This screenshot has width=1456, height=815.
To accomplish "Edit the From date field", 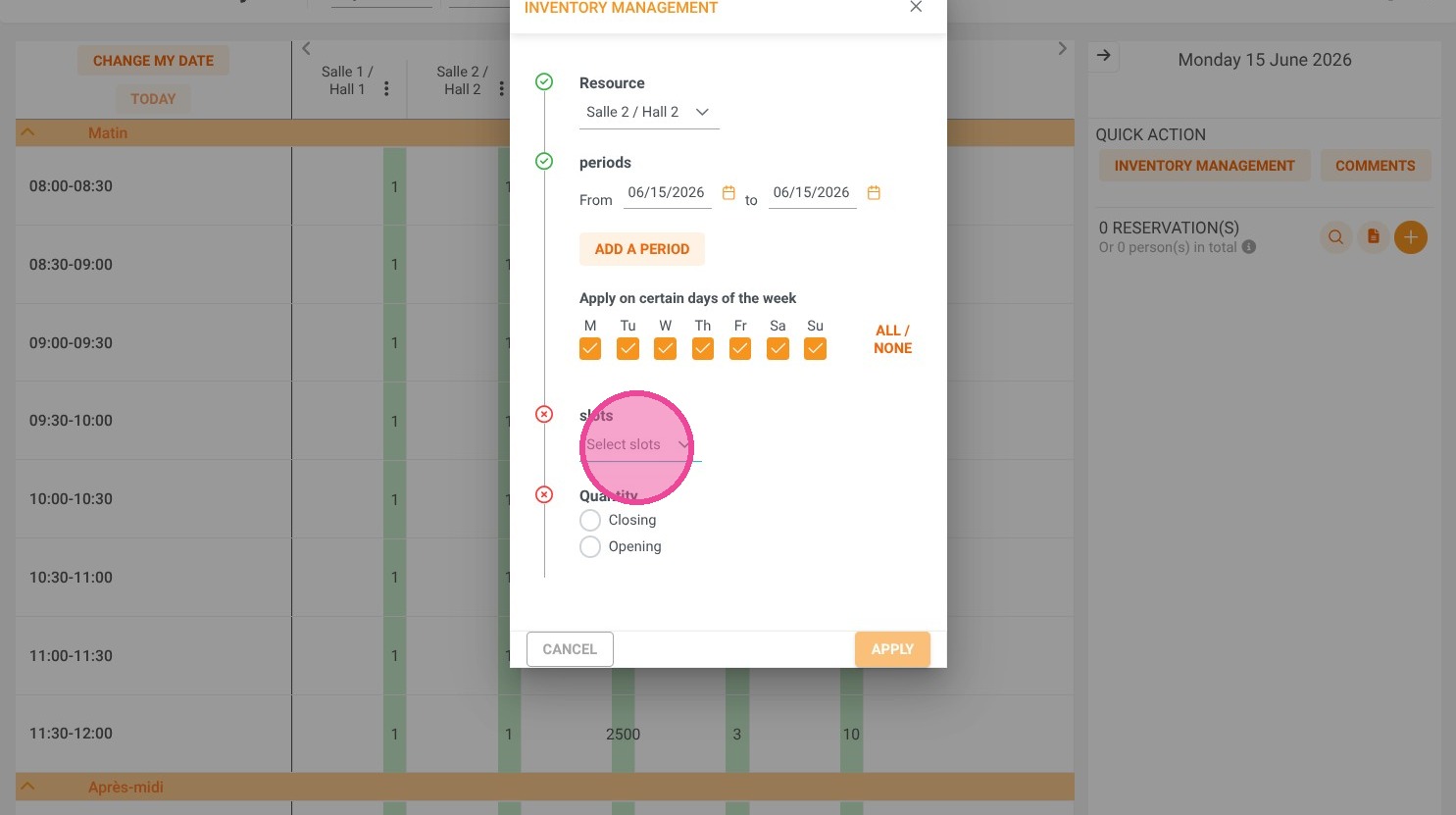I will coord(667,193).
